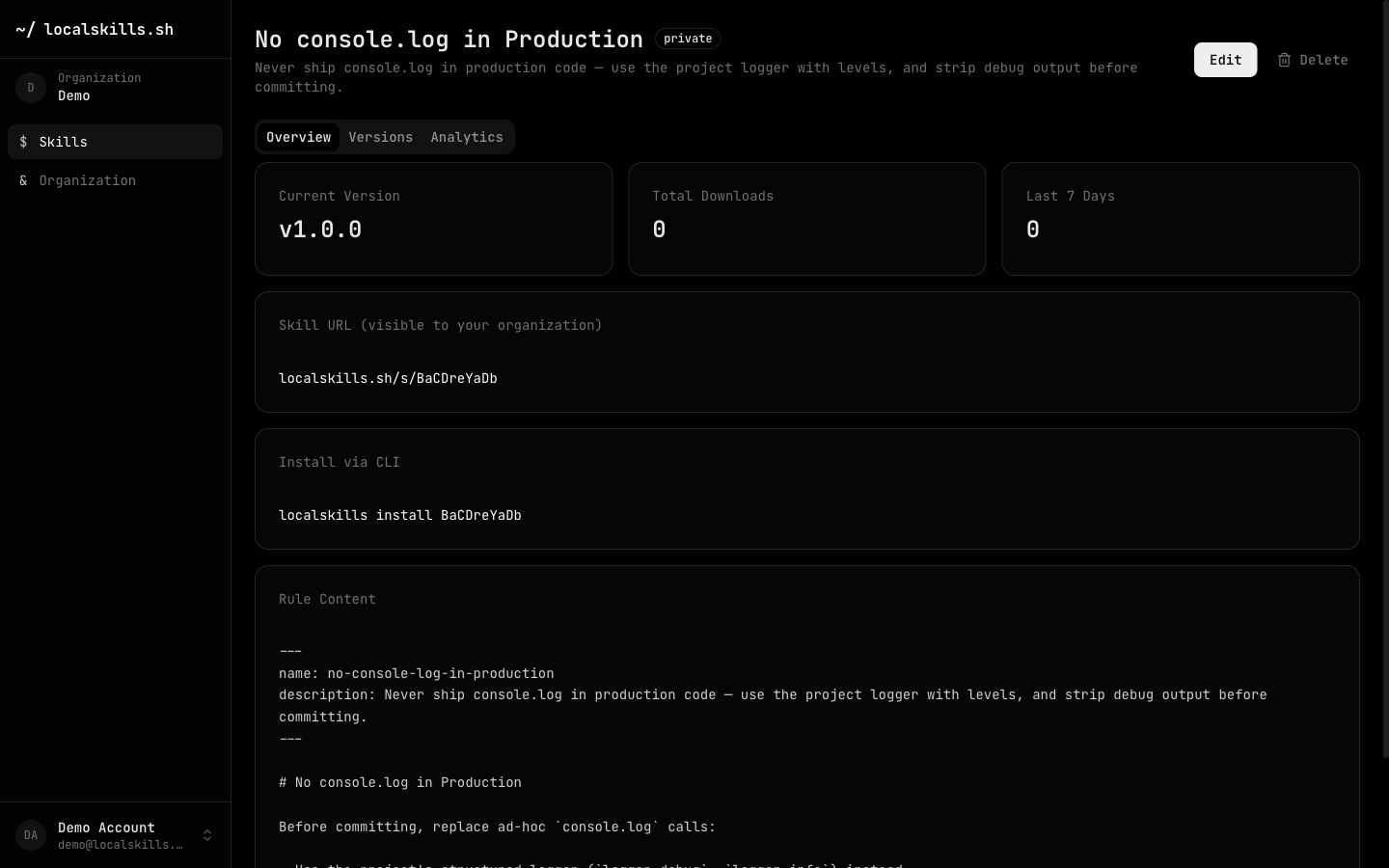Click the dollar sign icon beside Skills
This screenshot has height=868, width=1389.
click(23, 142)
